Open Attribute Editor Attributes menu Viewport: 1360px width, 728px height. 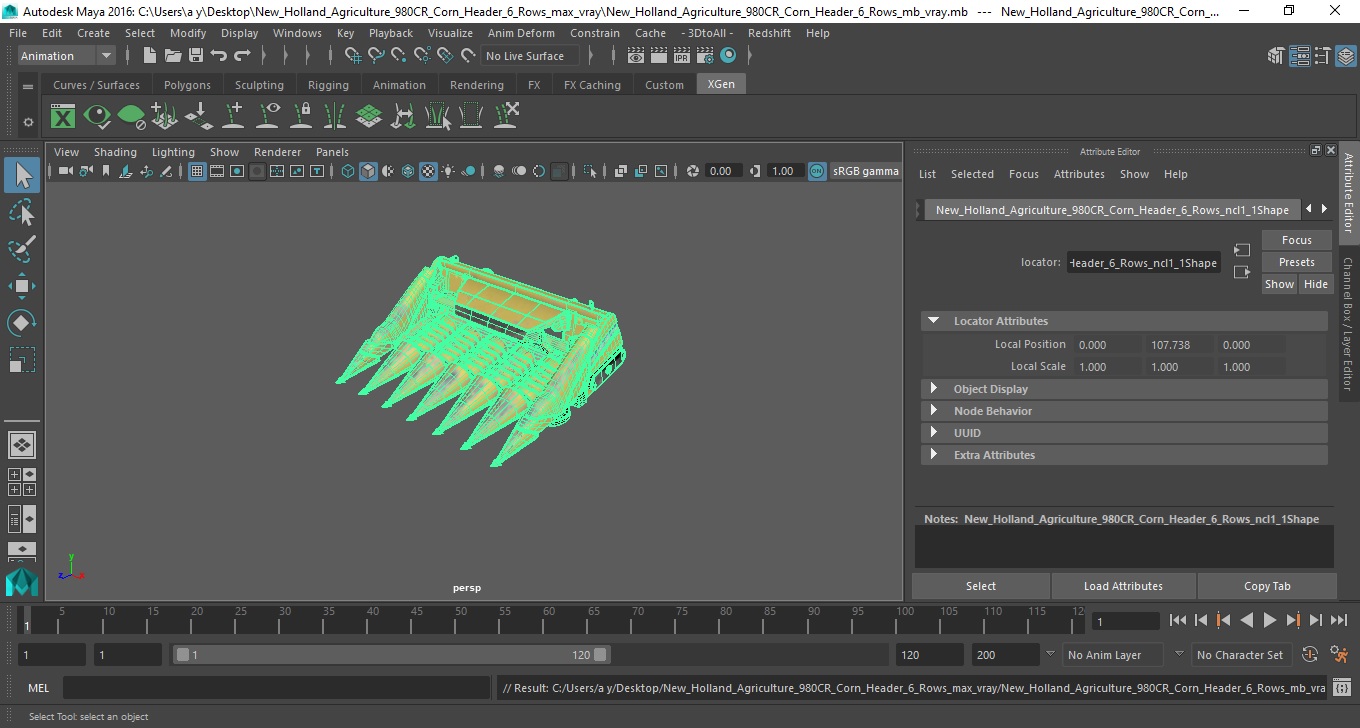pyautogui.click(x=1079, y=174)
